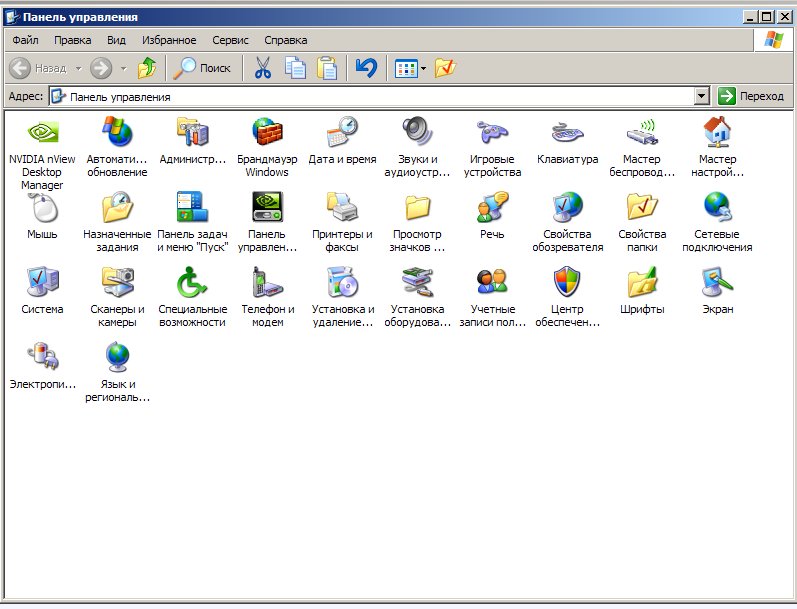
Task: Click the Undo arrow toolbar icon
Action: (x=366, y=68)
